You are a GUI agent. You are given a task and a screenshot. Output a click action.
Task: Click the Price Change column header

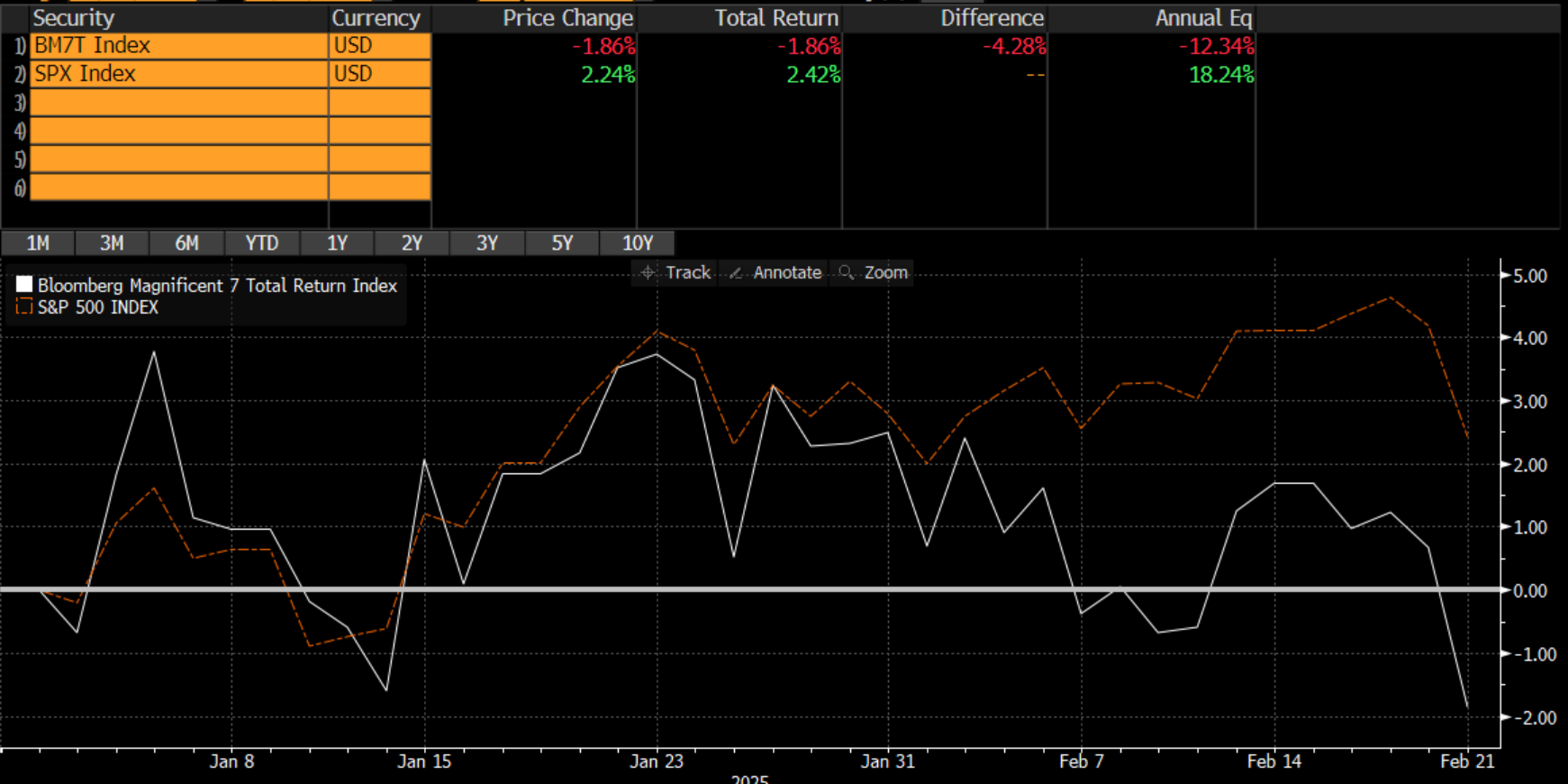[567, 18]
